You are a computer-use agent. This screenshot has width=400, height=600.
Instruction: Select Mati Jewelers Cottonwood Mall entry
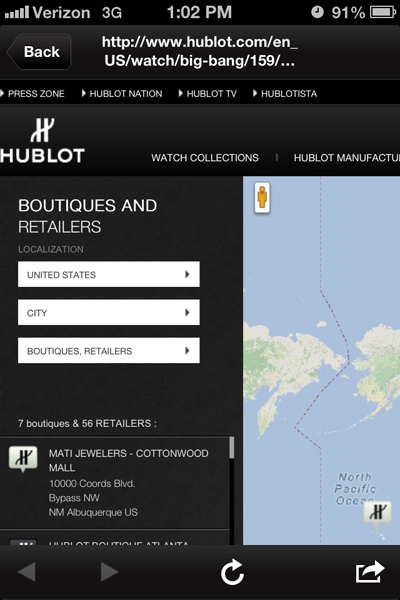click(115, 483)
